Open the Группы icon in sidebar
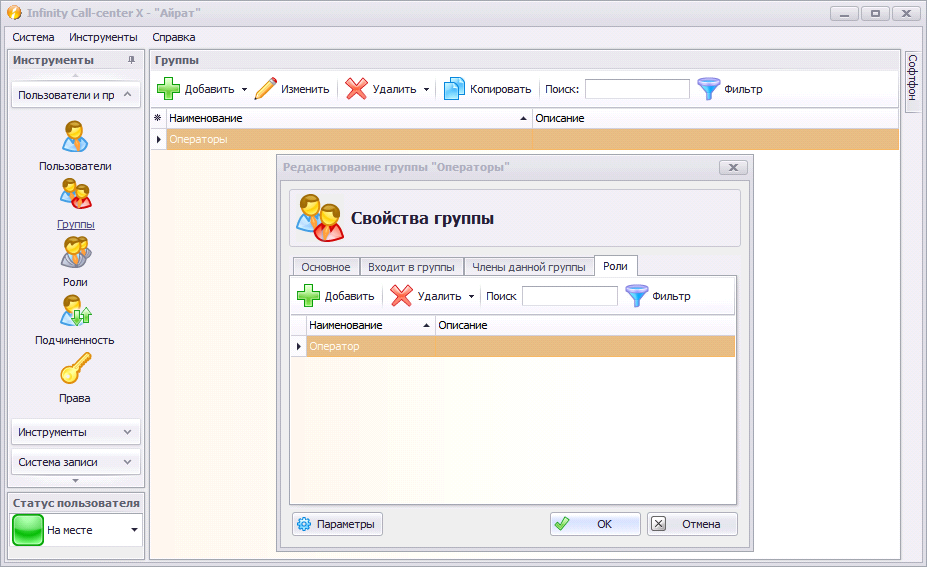This screenshot has width=927, height=567. [x=75, y=195]
